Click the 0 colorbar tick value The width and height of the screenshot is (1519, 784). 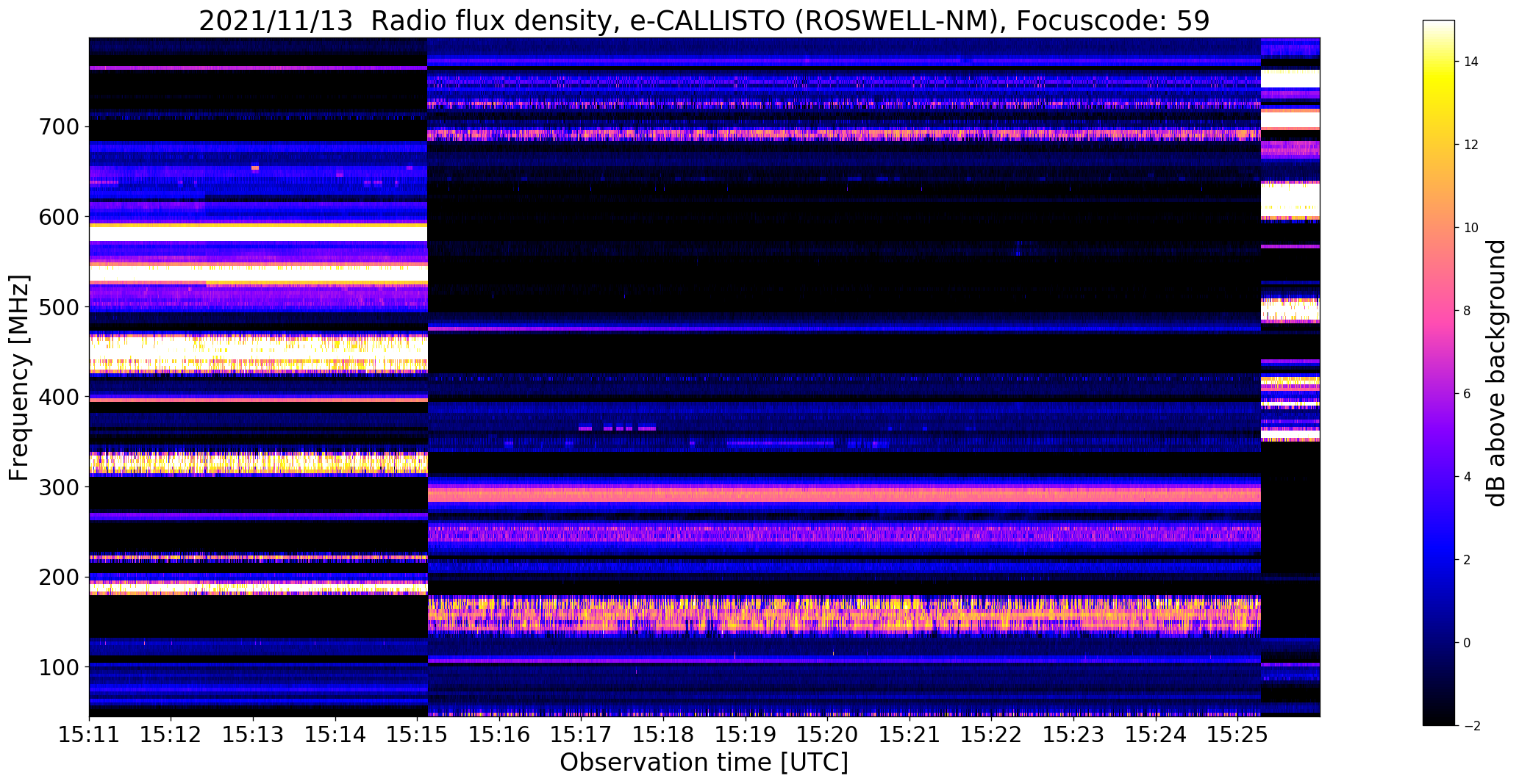pyautogui.click(x=1468, y=643)
